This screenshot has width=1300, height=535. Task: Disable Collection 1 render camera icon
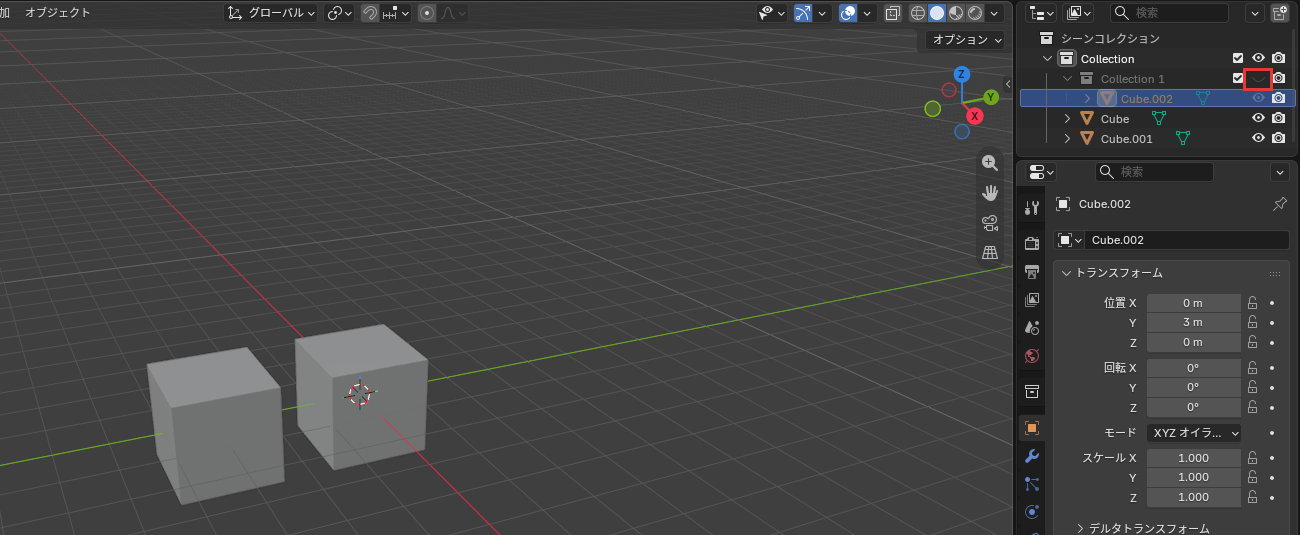[x=1278, y=78]
